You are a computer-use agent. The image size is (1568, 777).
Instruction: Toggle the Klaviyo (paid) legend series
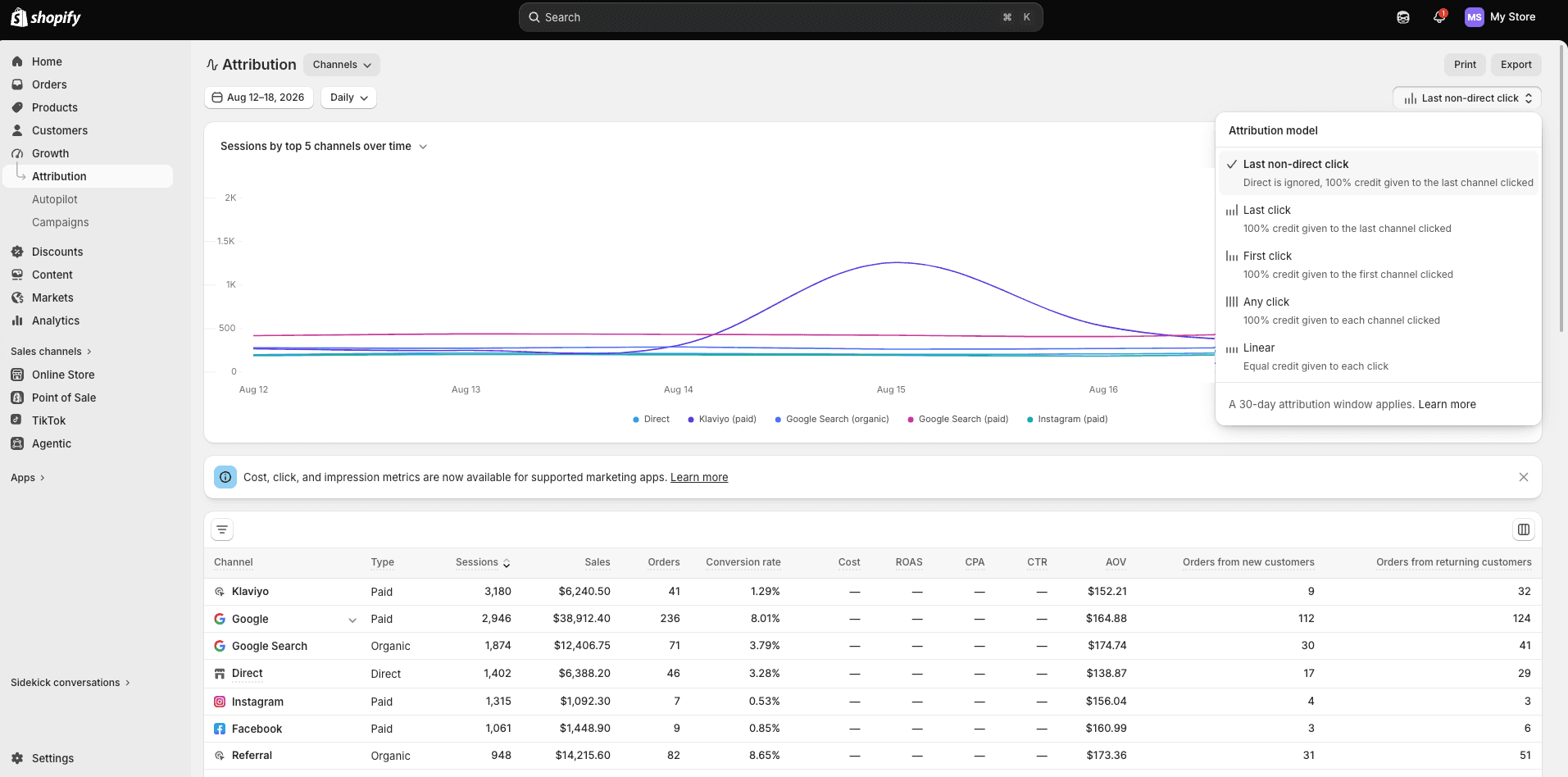(x=722, y=419)
